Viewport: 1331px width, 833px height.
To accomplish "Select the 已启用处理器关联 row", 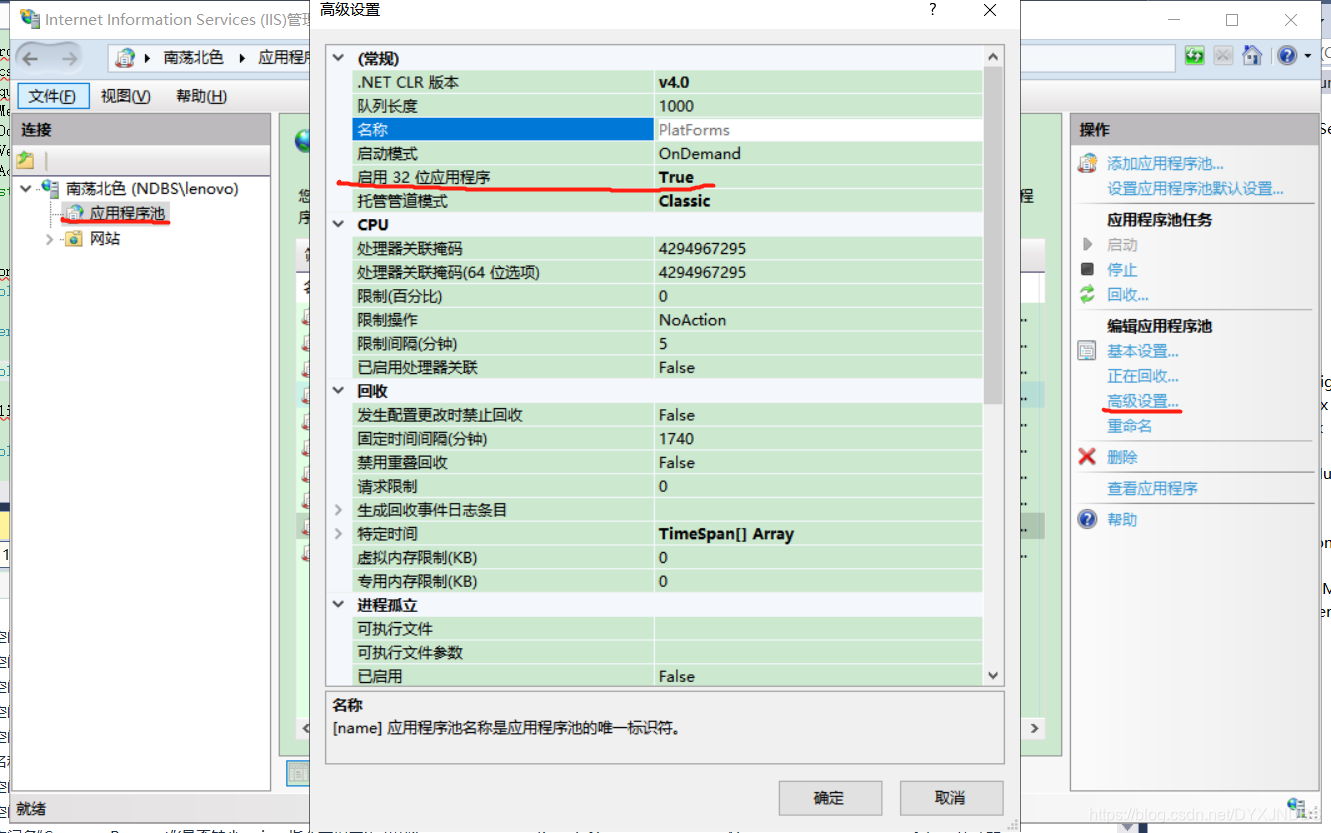I will (667, 368).
